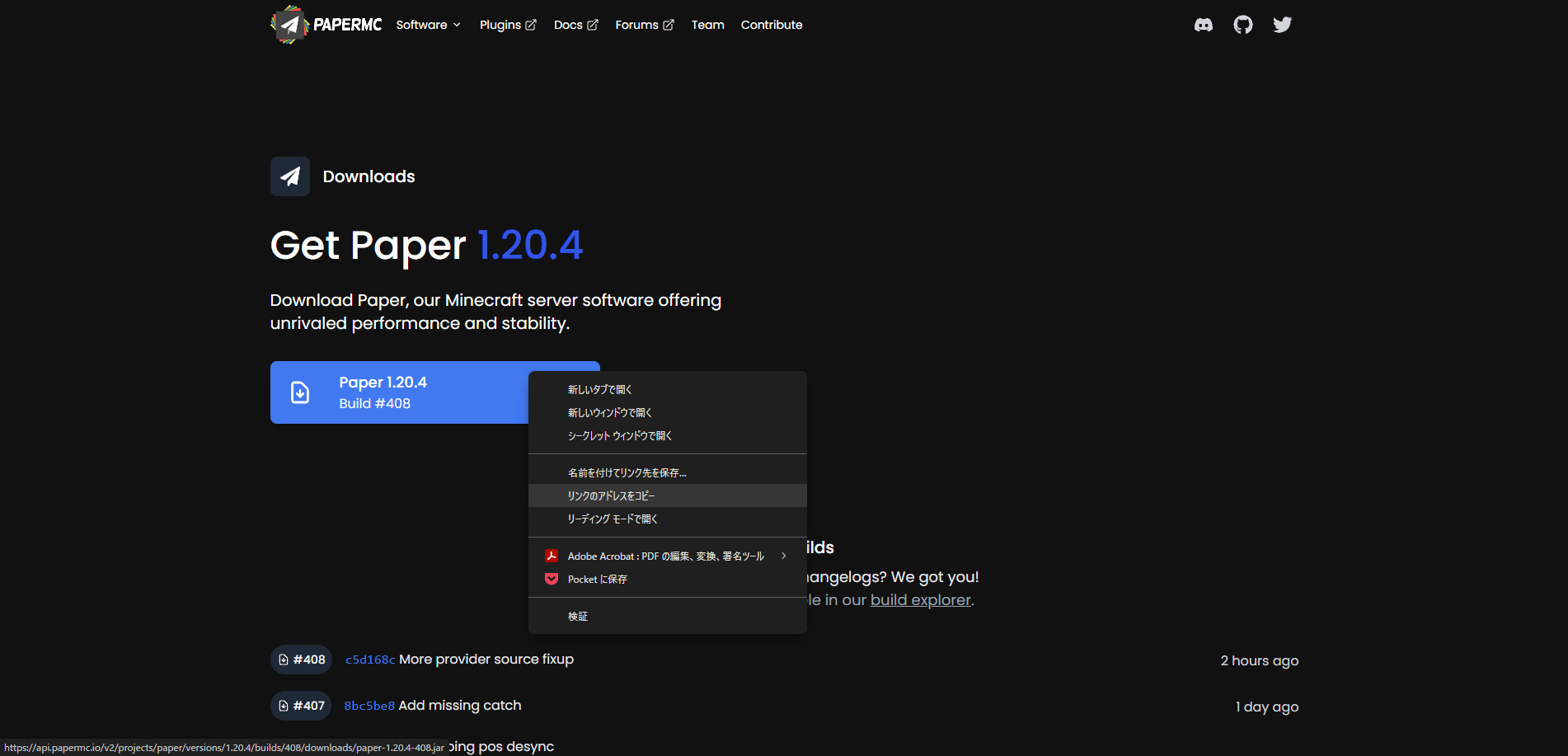
Task: Go to the Team page
Action: (708, 25)
